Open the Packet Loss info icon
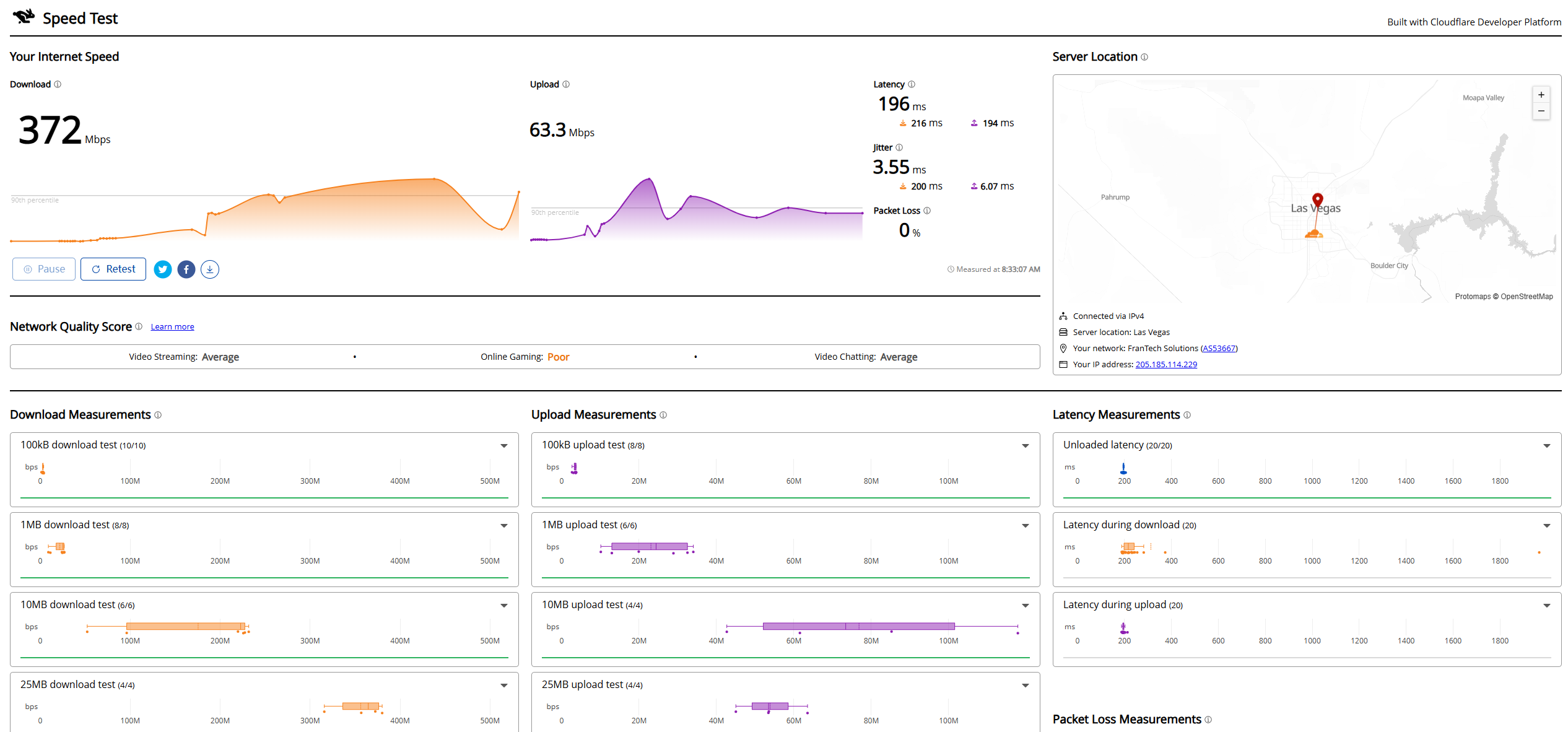This screenshot has height=732, width=1568. coord(927,211)
